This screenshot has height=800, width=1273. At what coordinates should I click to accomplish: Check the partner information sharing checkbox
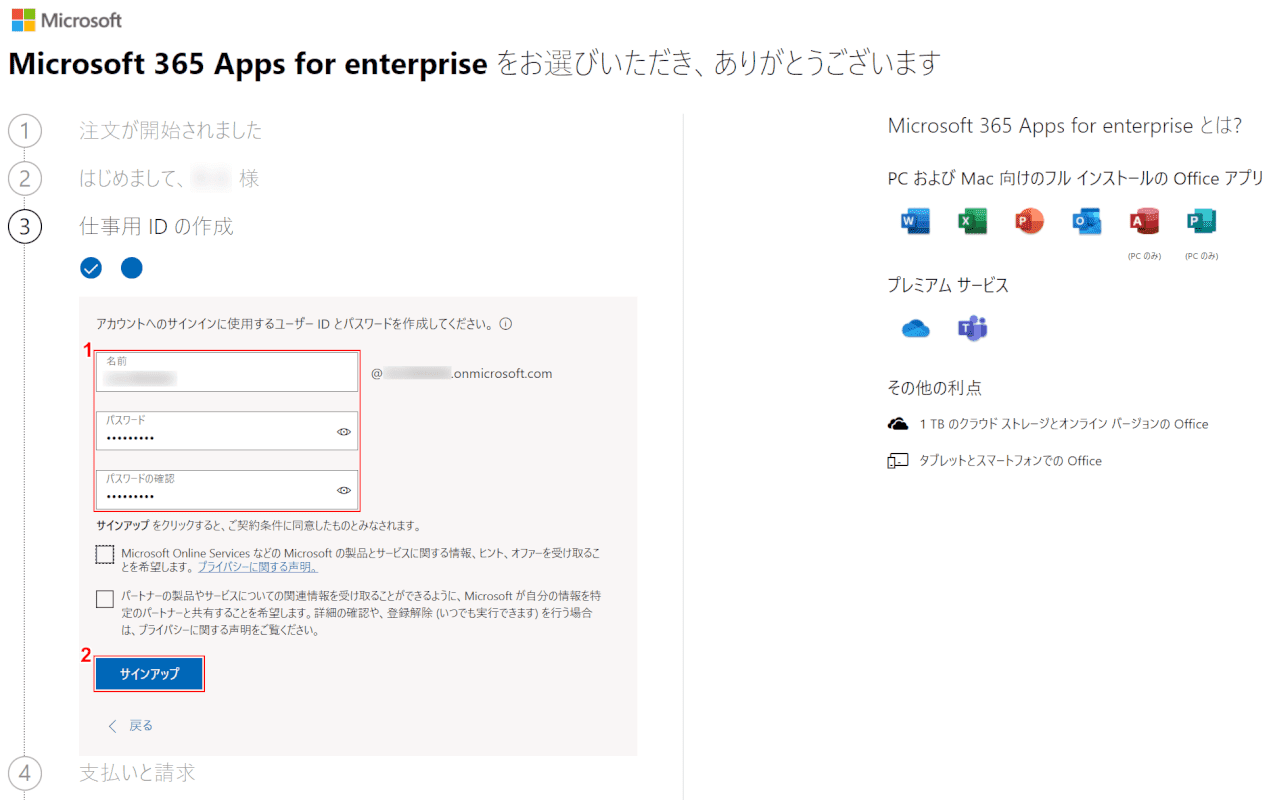(105, 599)
